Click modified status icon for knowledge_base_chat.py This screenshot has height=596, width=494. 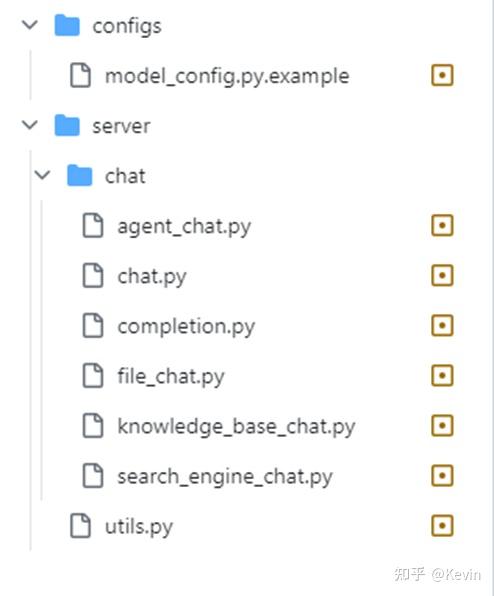(442, 425)
